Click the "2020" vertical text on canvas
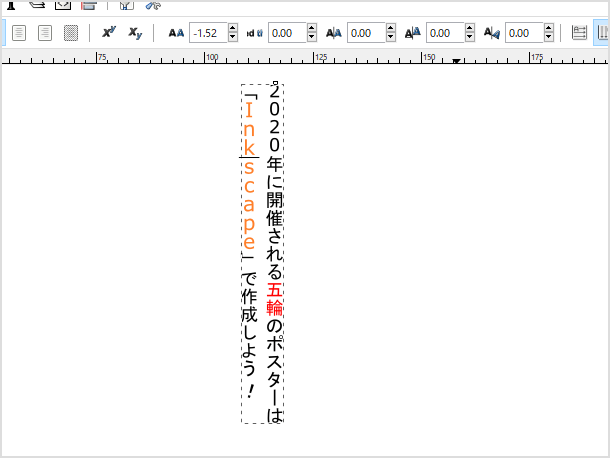The height and width of the screenshot is (458, 610). point(274,118)
